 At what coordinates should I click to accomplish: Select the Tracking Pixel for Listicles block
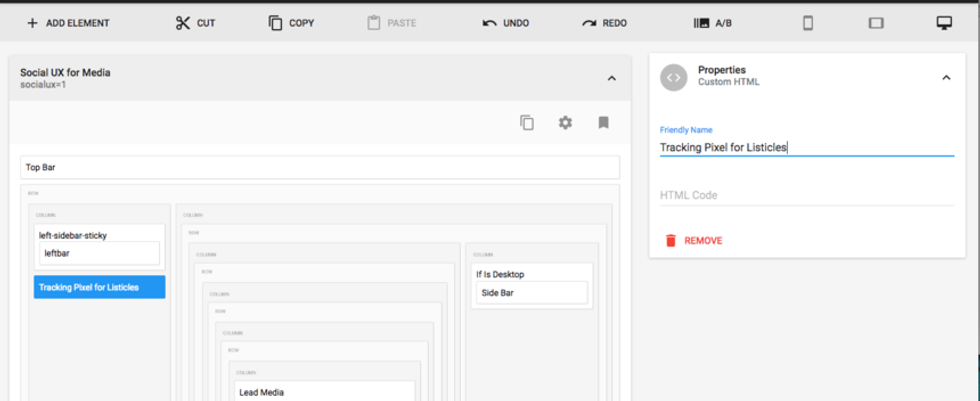(99, 288)
